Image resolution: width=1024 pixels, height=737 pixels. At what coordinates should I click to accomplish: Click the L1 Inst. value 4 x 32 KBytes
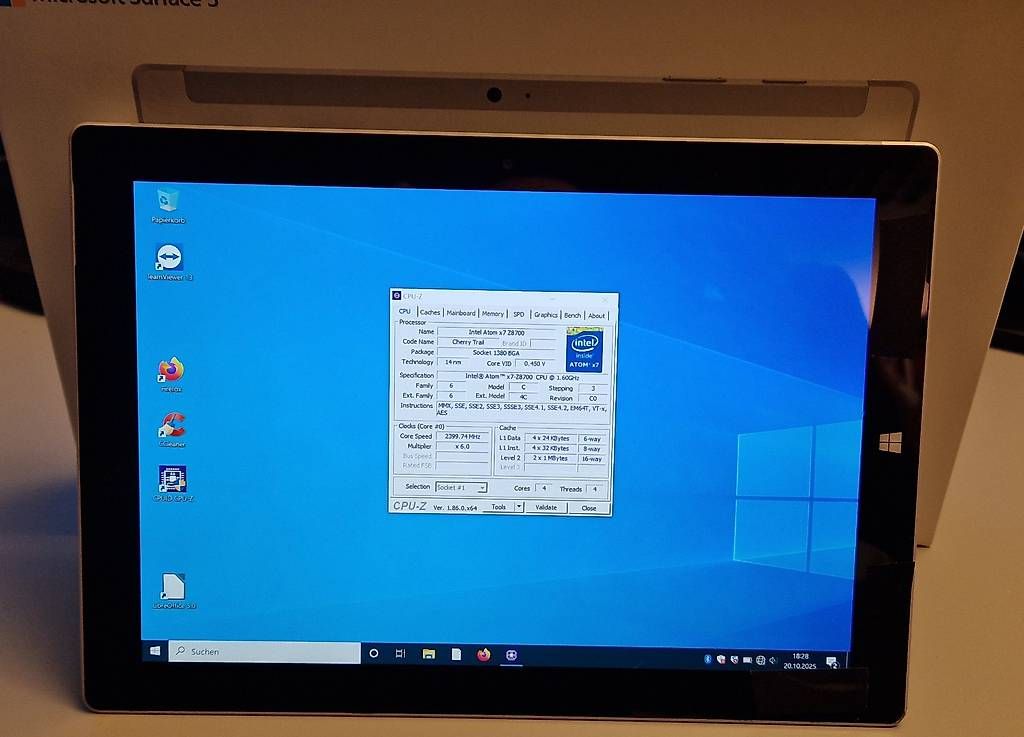click(551, 448)
